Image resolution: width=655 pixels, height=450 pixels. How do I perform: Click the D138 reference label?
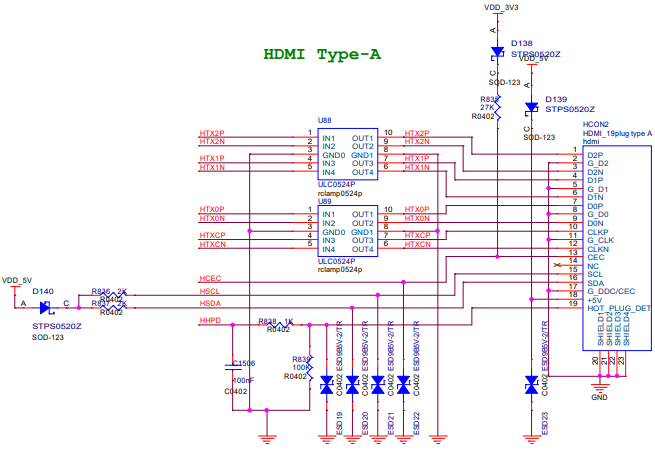(522, 43)
